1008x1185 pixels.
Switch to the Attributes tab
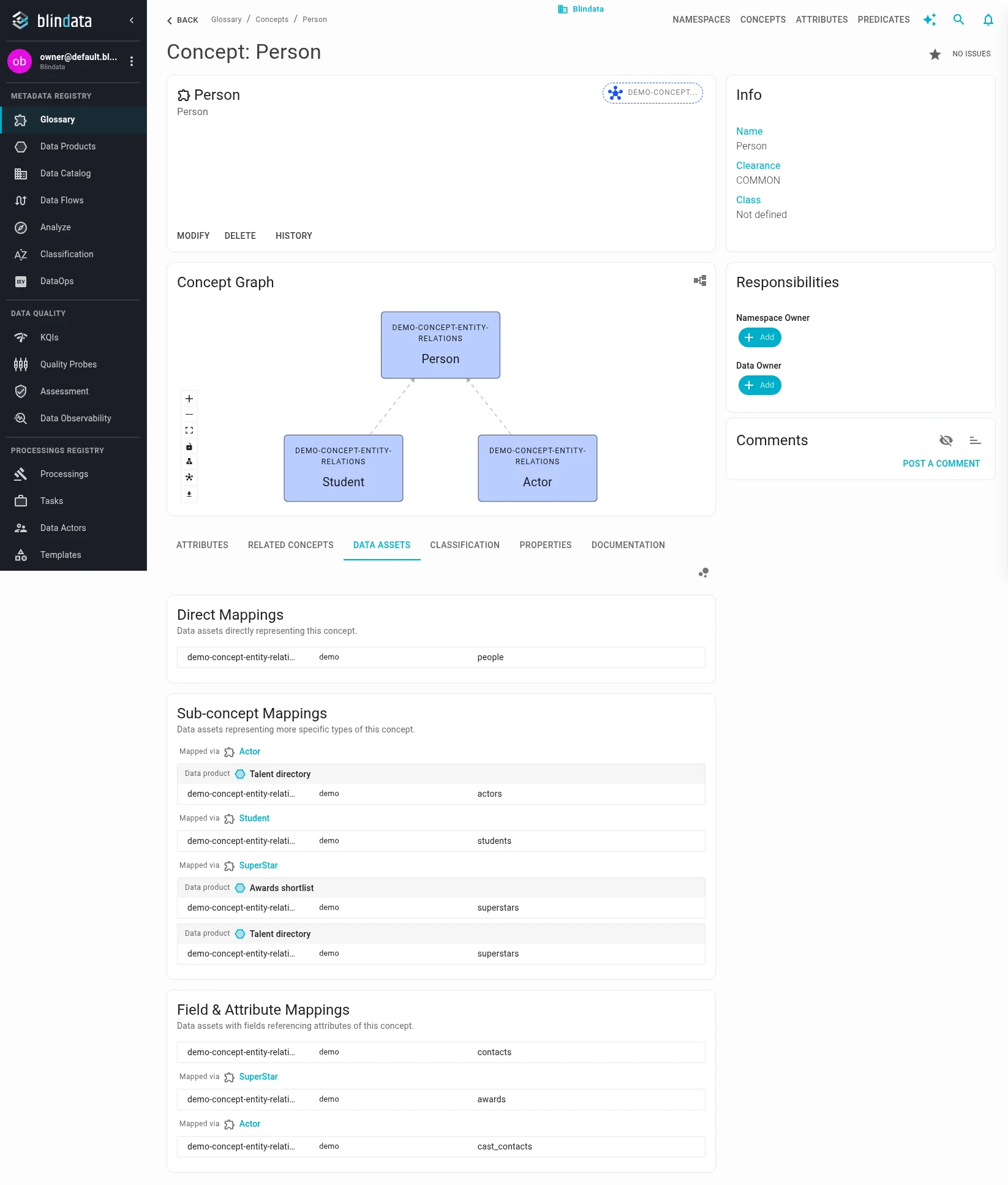point(202,545)
